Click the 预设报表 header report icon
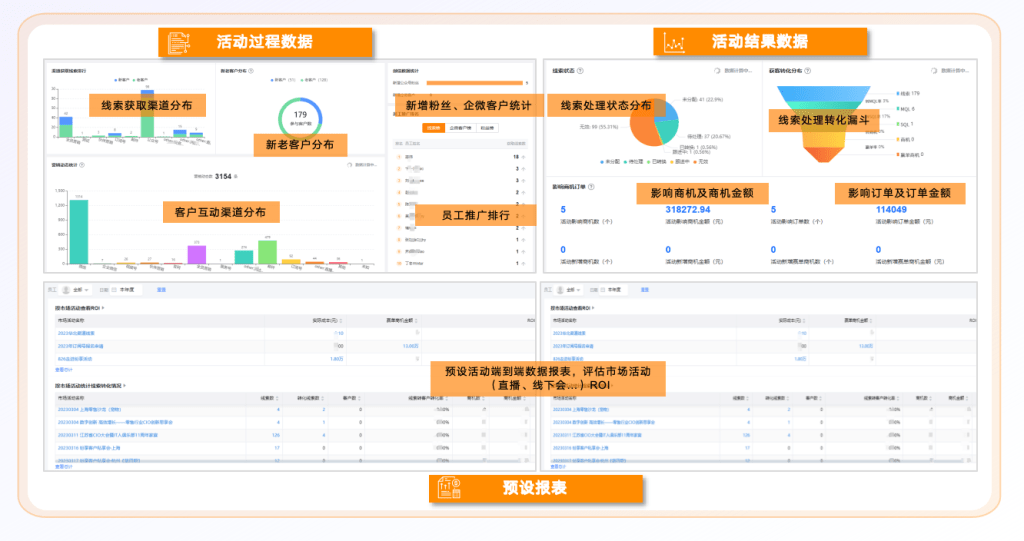 [446, 489]
